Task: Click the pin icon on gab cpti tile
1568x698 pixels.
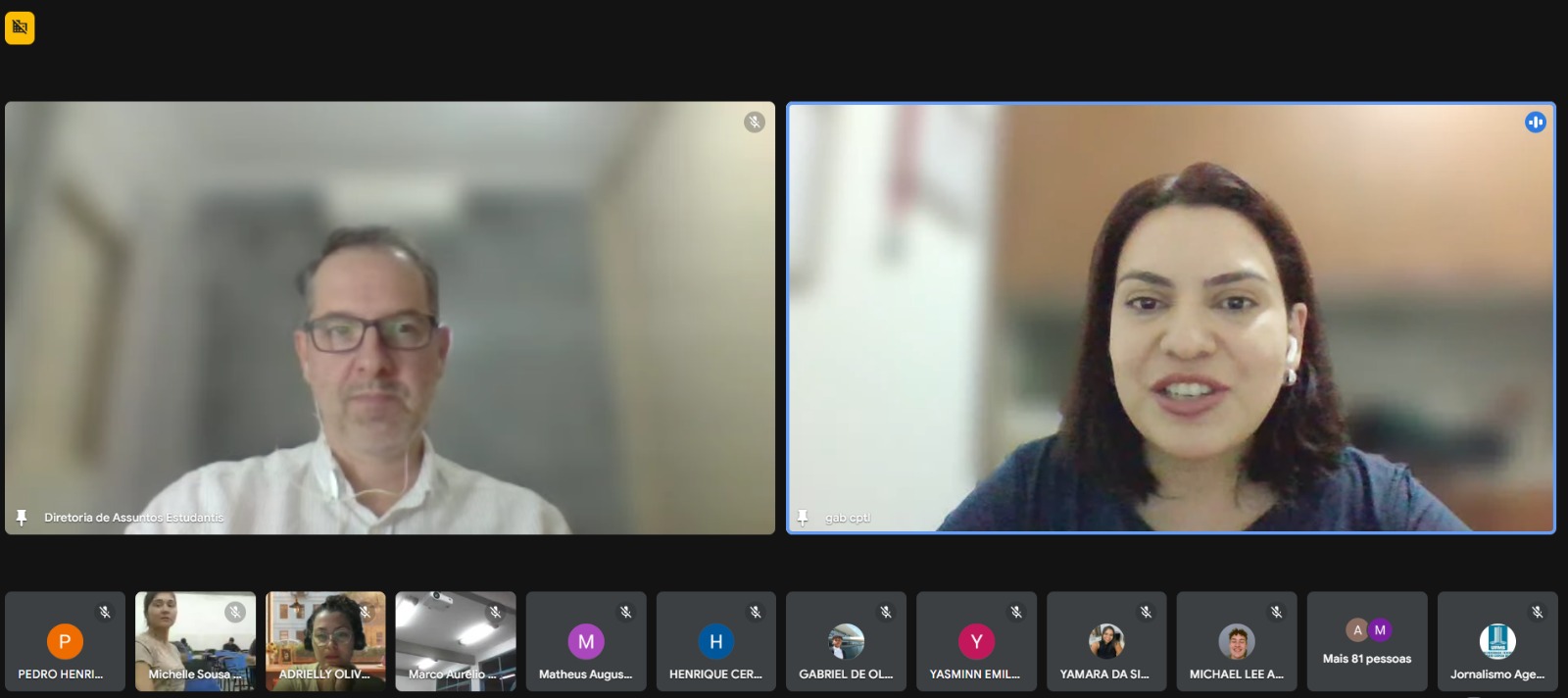Action: pyautogui.click(x=803, y=518)
